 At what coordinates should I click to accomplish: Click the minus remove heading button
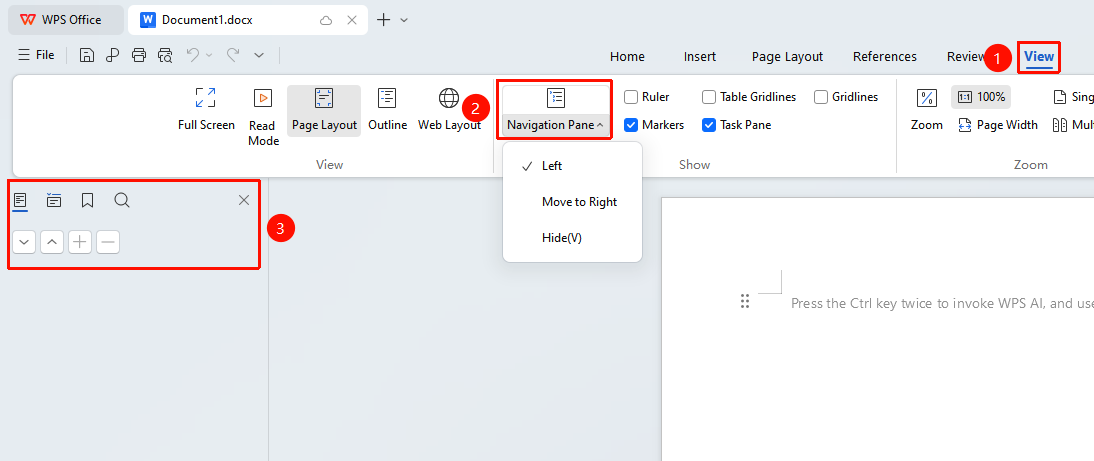[107, 242]
